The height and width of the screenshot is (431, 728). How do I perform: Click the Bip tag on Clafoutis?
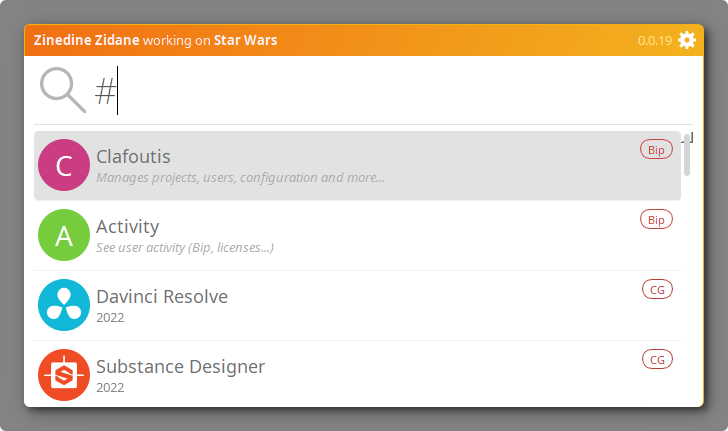(x=656, y=150)
